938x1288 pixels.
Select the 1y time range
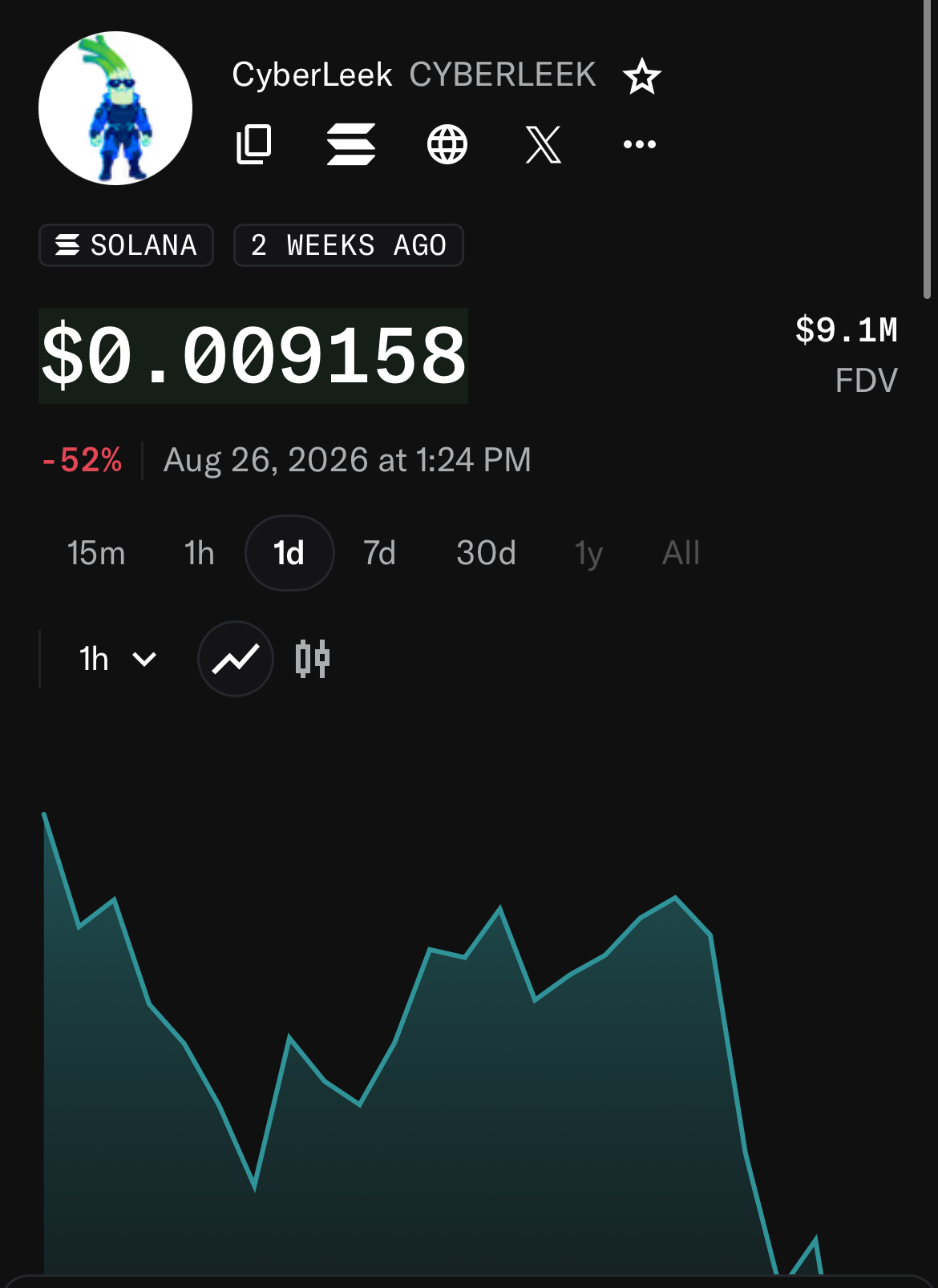[588, 553]
